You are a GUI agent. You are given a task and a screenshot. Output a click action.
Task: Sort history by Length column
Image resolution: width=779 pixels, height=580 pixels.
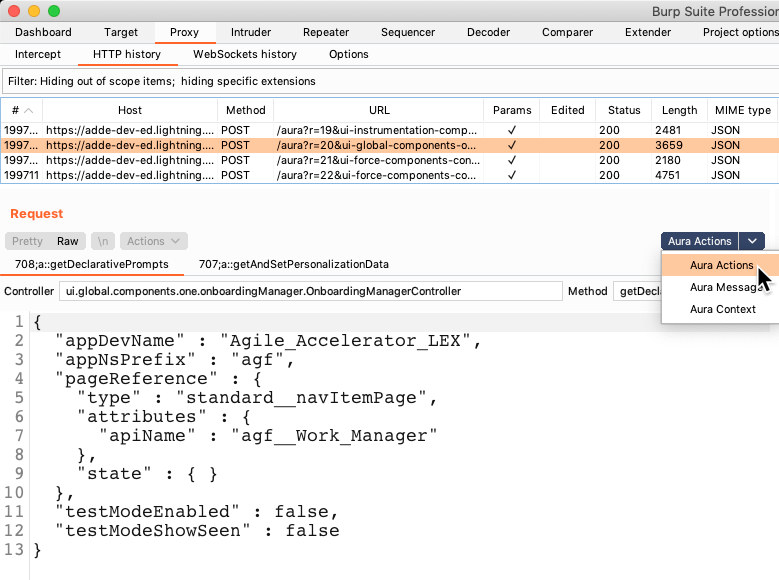point(679,110)
